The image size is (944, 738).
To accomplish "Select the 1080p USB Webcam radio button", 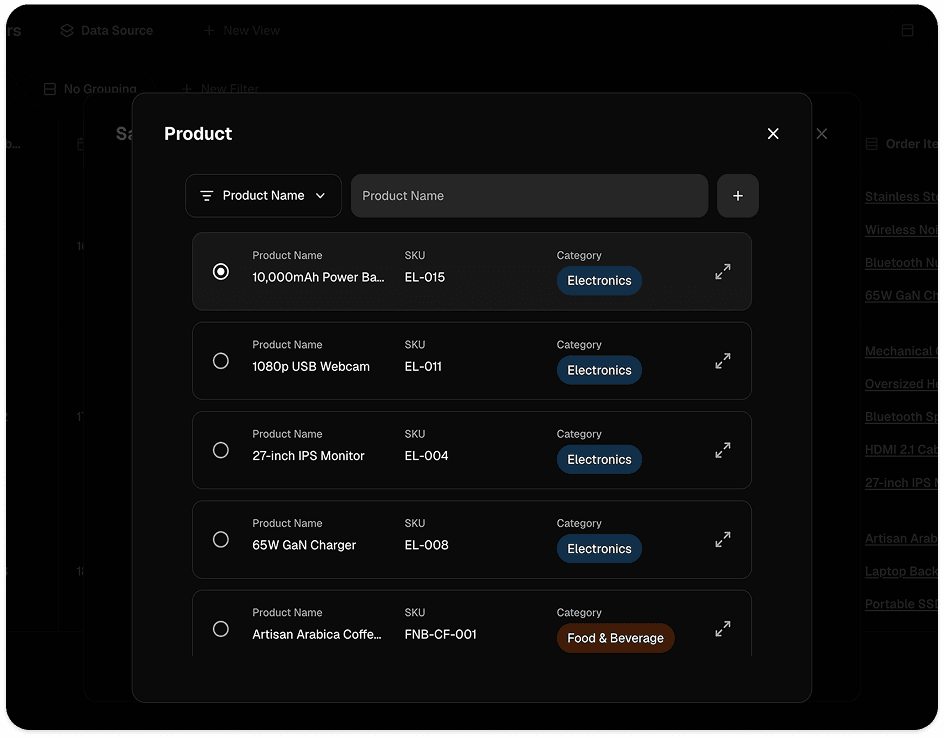I will 221,361.
